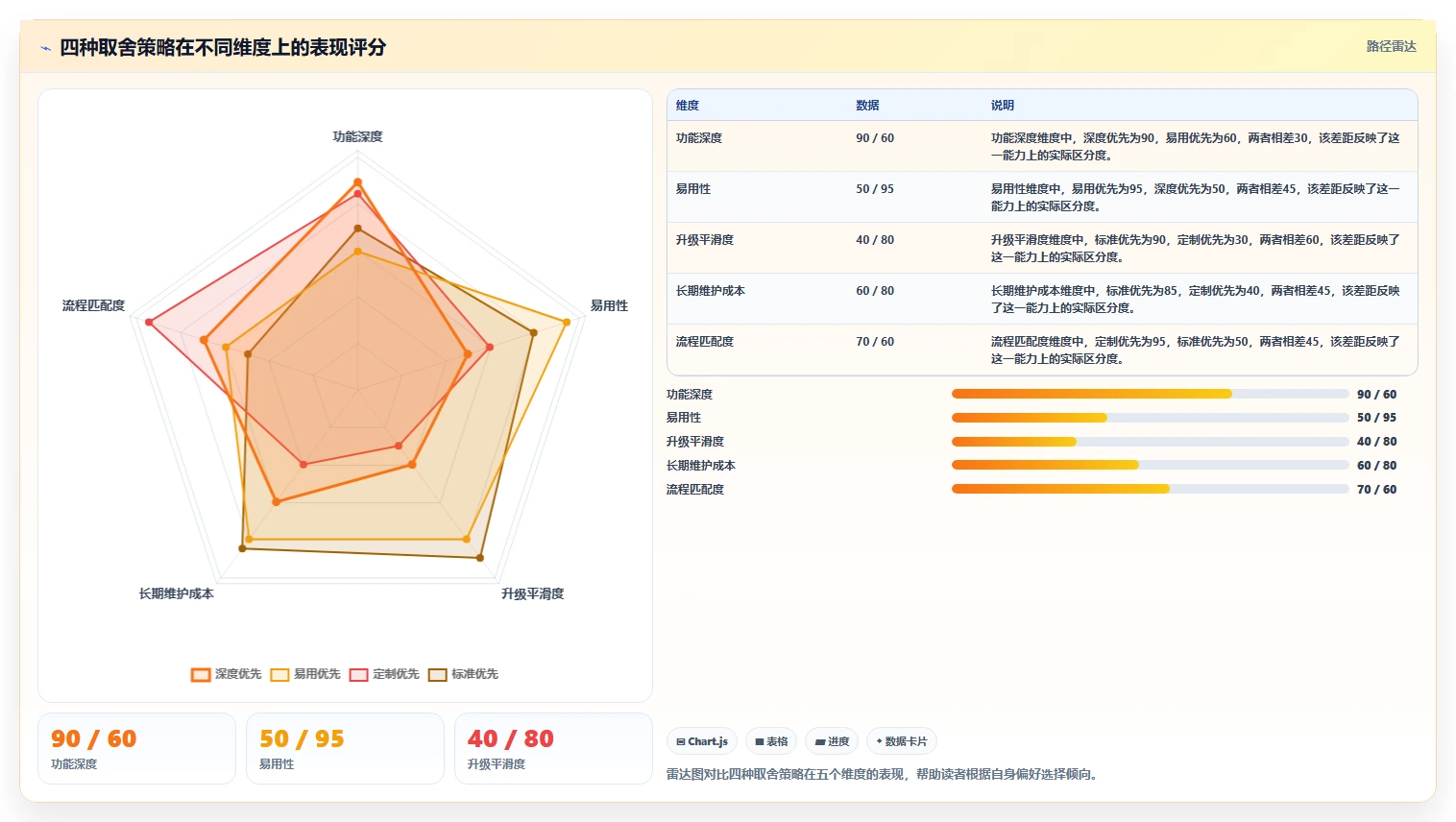1456x822 pixels.
Task: Click the 流程匹配度 radar axis label
Action: (93, 305)
